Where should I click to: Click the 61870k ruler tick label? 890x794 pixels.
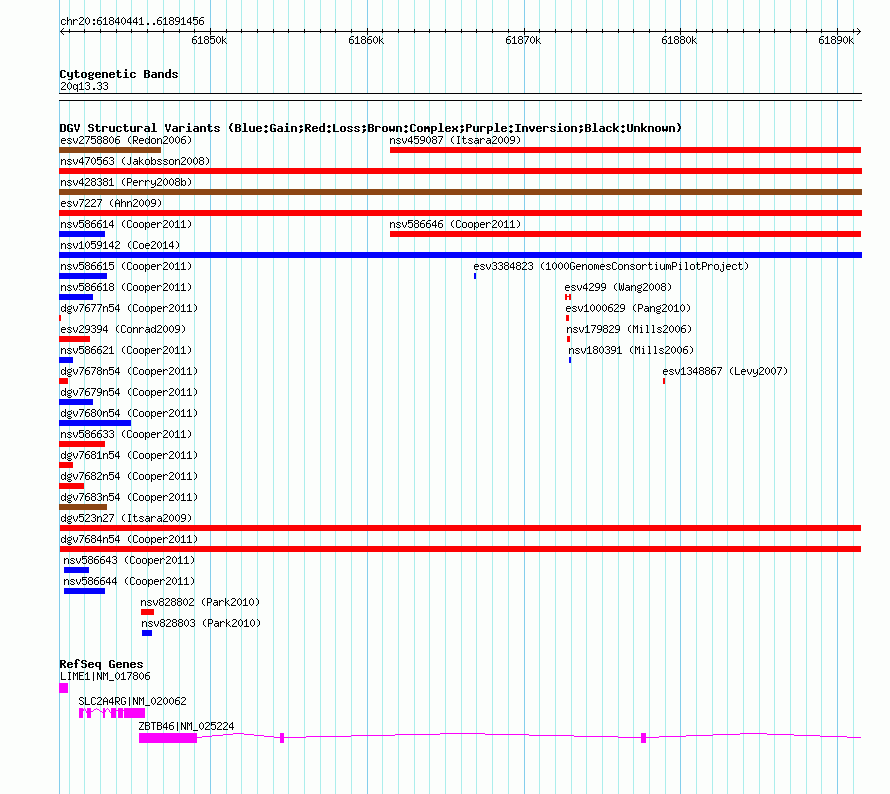(x=523, y=40)
